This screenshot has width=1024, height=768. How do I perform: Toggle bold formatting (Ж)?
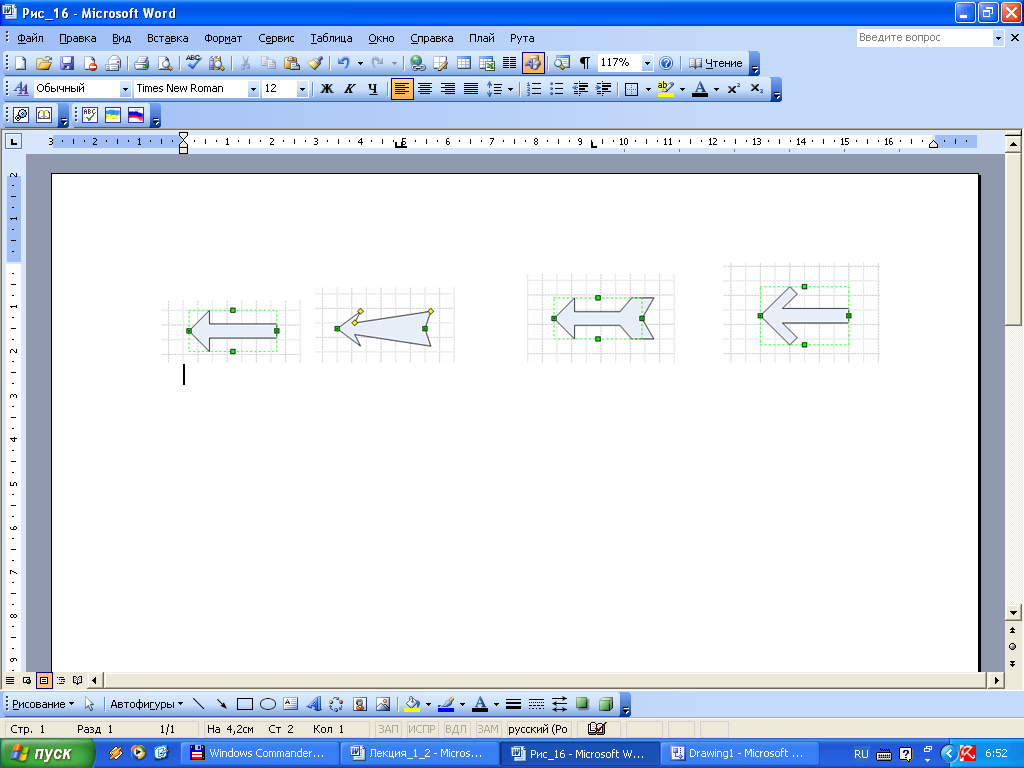click(327, 89)
